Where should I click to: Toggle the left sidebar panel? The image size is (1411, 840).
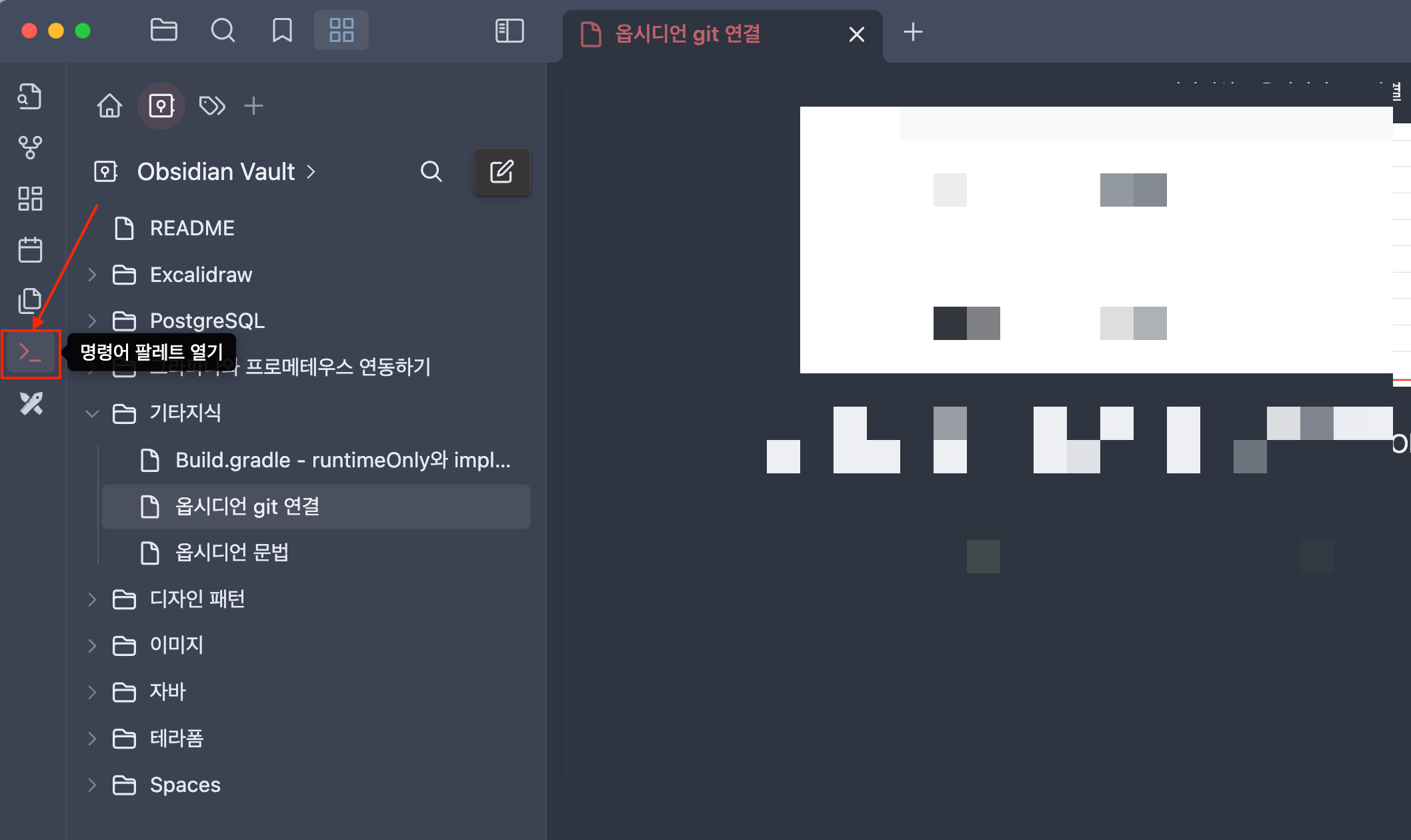[x=509, y=31]
